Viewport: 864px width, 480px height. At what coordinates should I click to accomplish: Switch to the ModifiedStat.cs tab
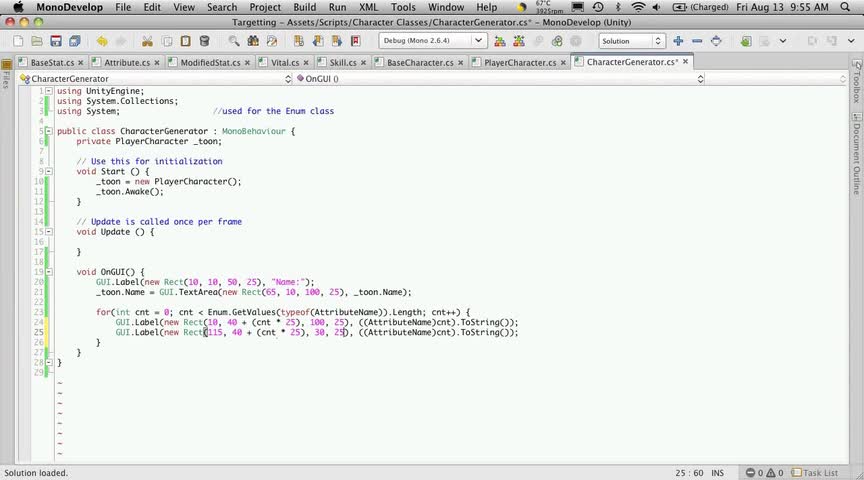[210, 62]
